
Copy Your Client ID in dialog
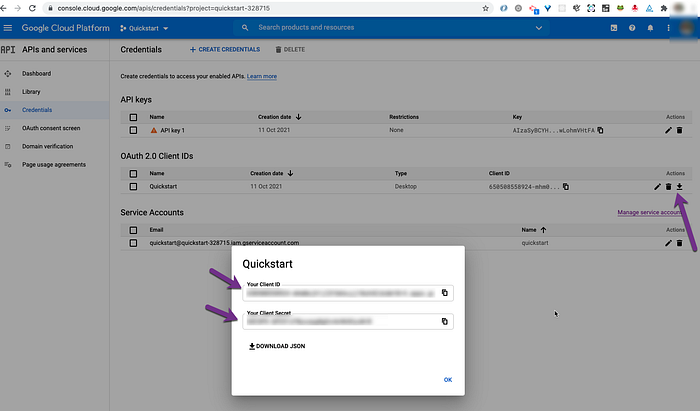click(445, 293)
